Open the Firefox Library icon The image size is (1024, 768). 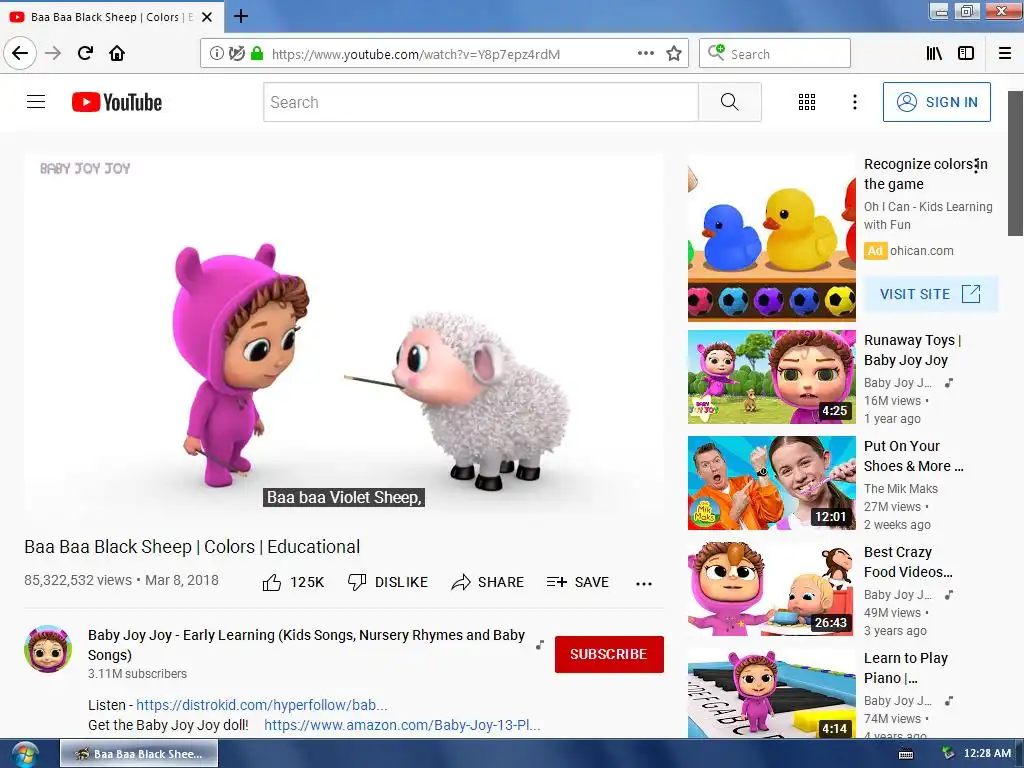[x=934, y=54]
